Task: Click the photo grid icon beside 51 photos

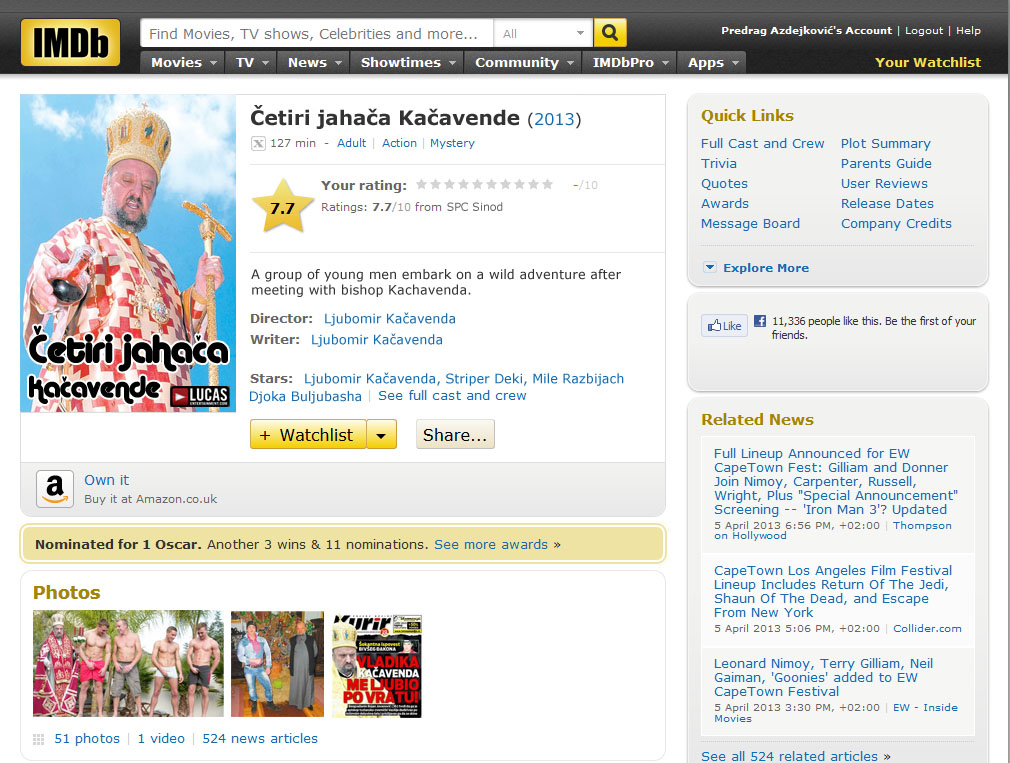Action: coord(39,739)
